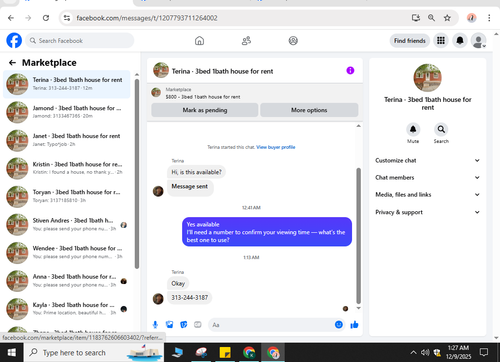Image resolution: width=500 pixels, height=362 pixels.
Task: Click conversation list scrollbar
Action: point(137,173)
